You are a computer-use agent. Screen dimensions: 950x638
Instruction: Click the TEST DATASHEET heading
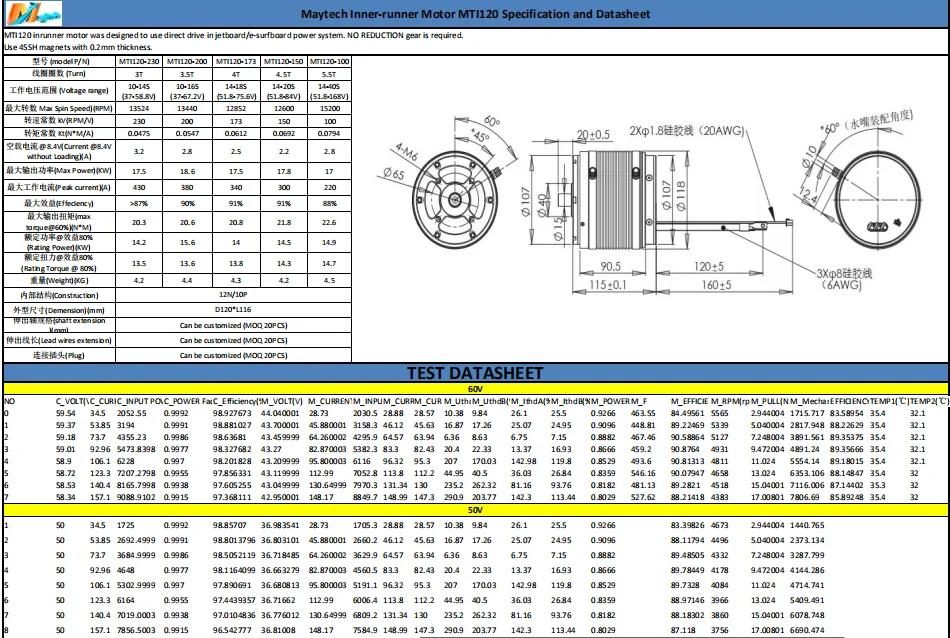475,373
